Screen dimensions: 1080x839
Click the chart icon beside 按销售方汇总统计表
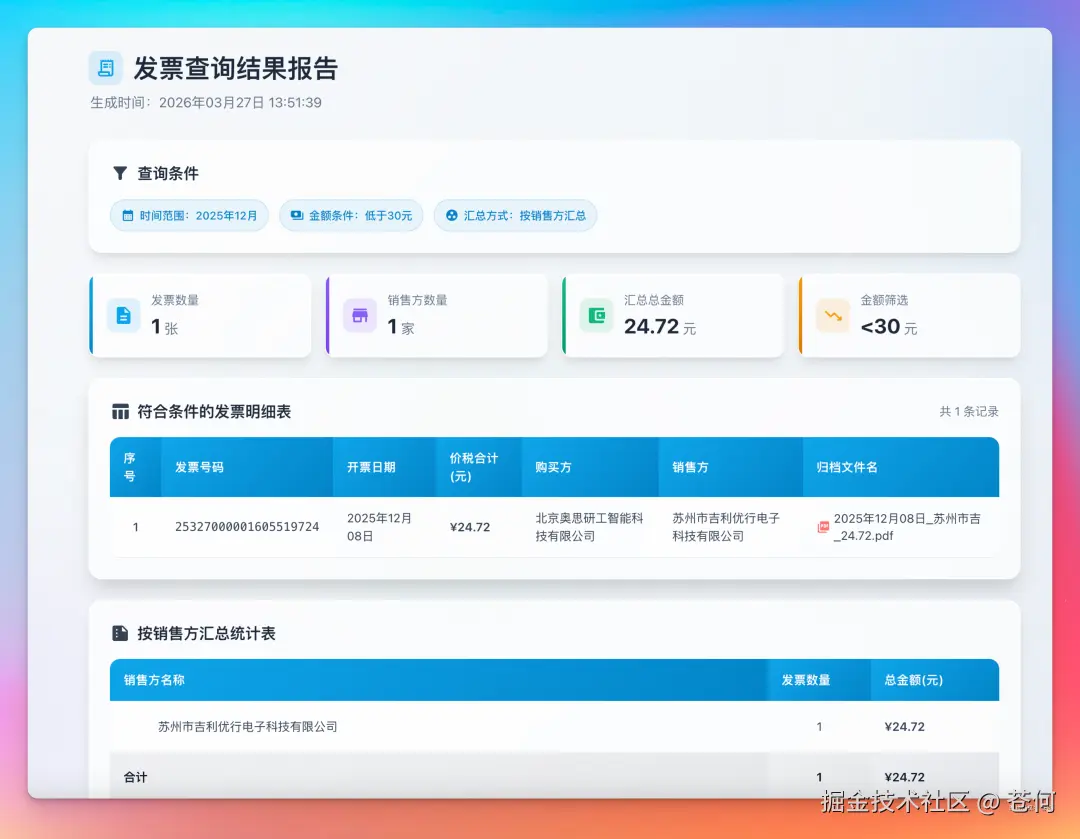tap(119, 633)
